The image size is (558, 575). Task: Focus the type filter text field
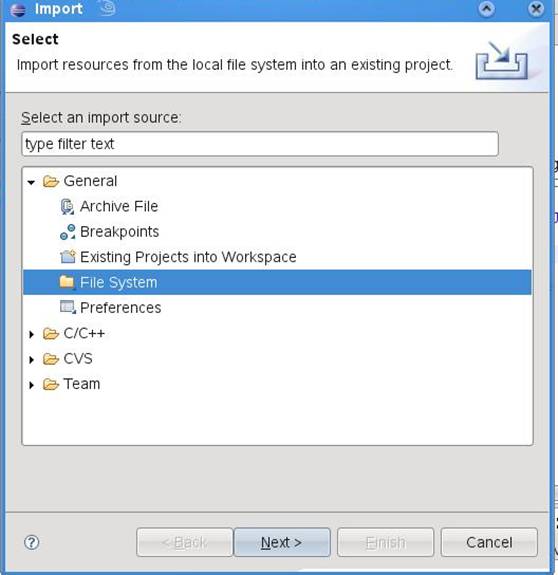pyautogui.click(x=260, y=144)
